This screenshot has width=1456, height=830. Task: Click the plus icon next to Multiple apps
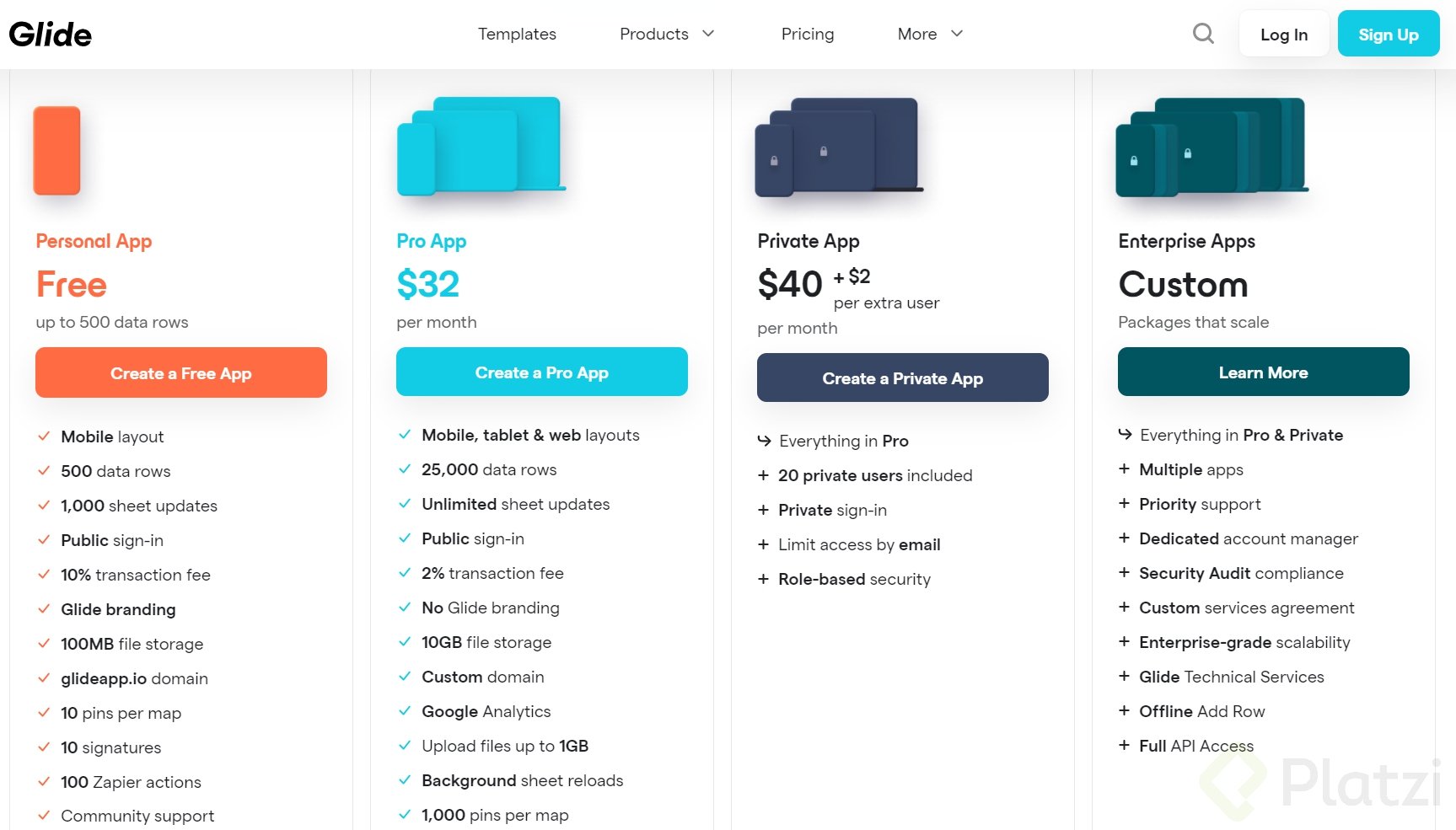1124,469
